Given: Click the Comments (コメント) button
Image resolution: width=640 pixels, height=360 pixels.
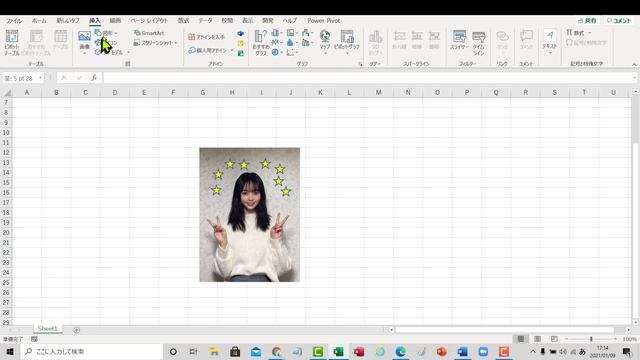Looking at the screenshot, I should 619,21.
